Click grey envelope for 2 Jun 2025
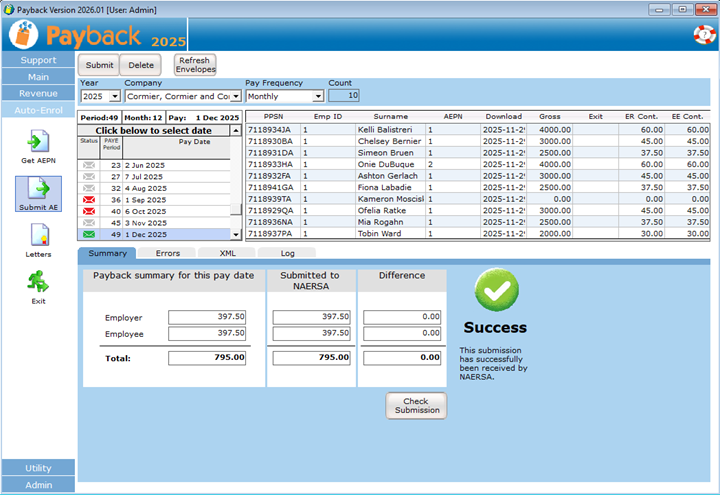The height and width of the screenshot is (495, 720). pyautogui.click(x=90, y=165)
